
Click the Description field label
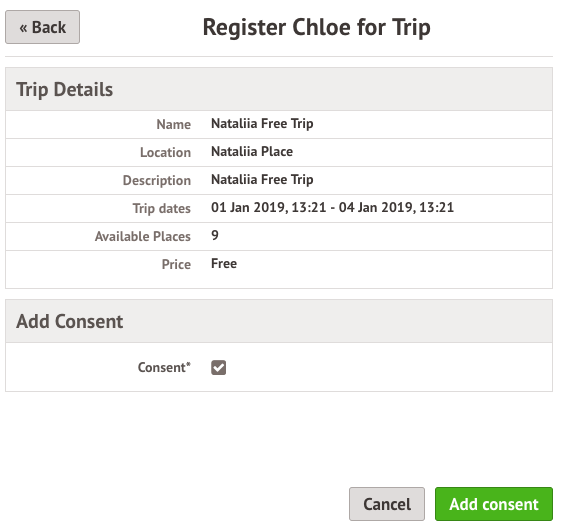156,181
